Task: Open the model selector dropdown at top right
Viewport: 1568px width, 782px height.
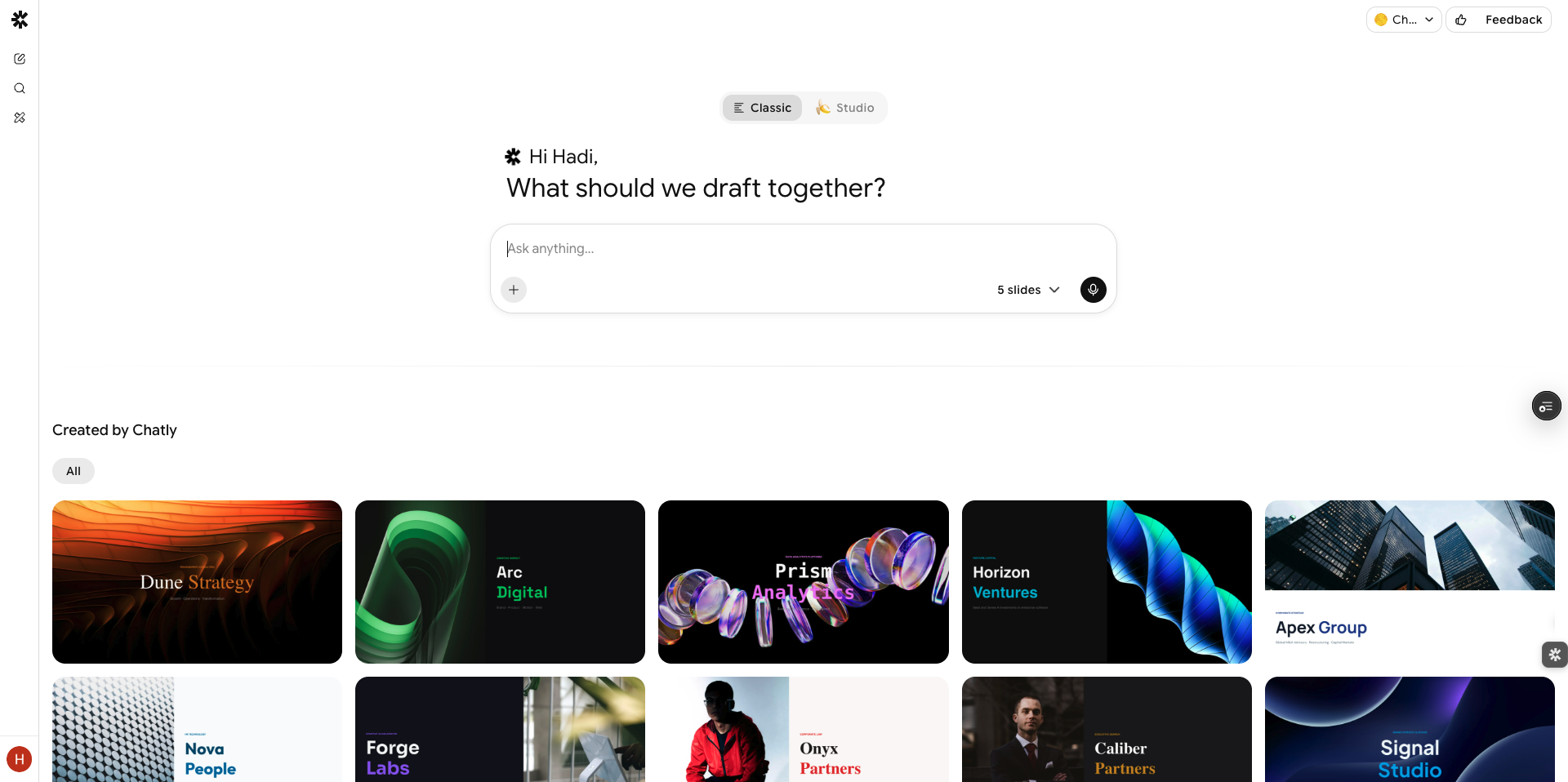Action: pos(1403,20)
